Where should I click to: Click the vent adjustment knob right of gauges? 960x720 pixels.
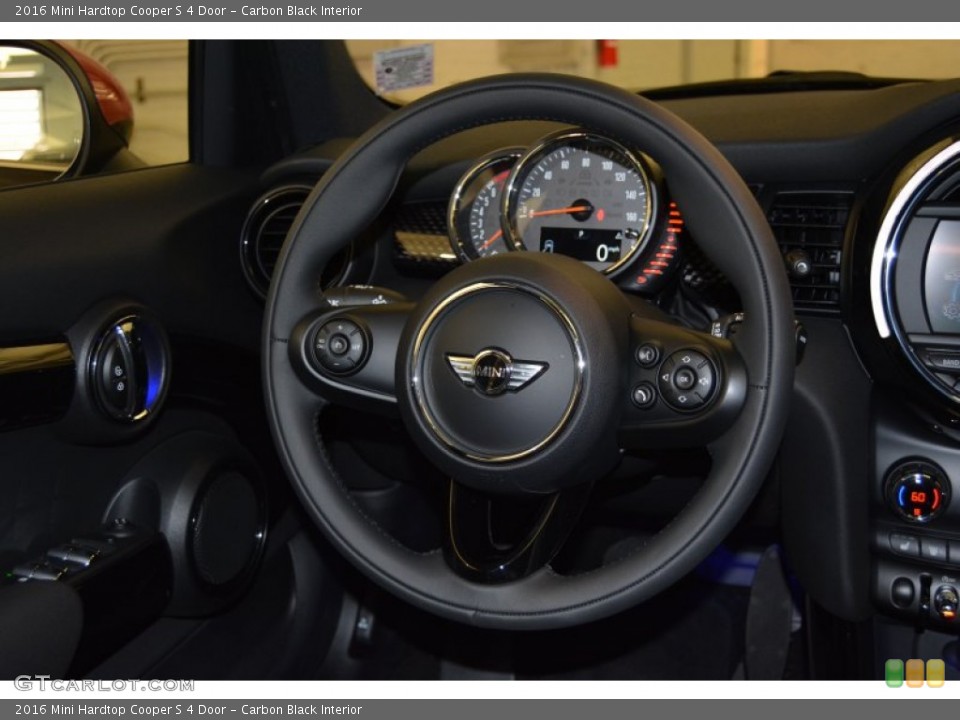[x=798, y=263]
